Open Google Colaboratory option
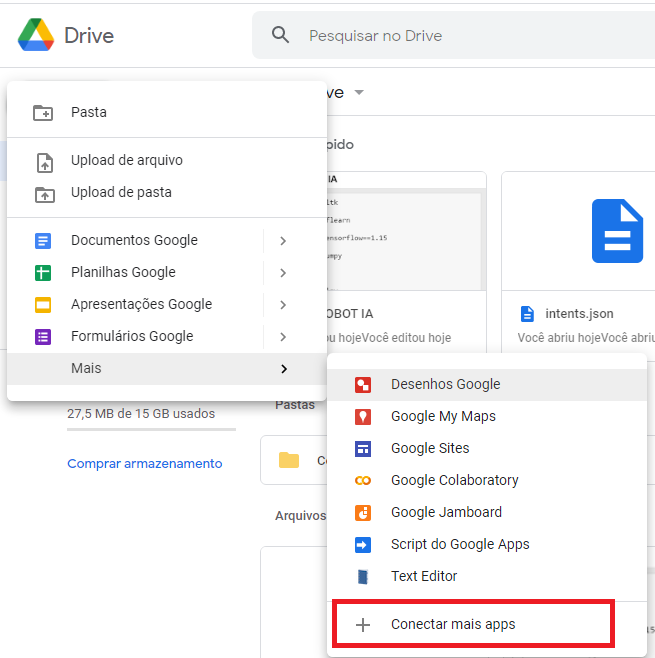This screenshot has width=655, height=658. (x=487, y=480)
